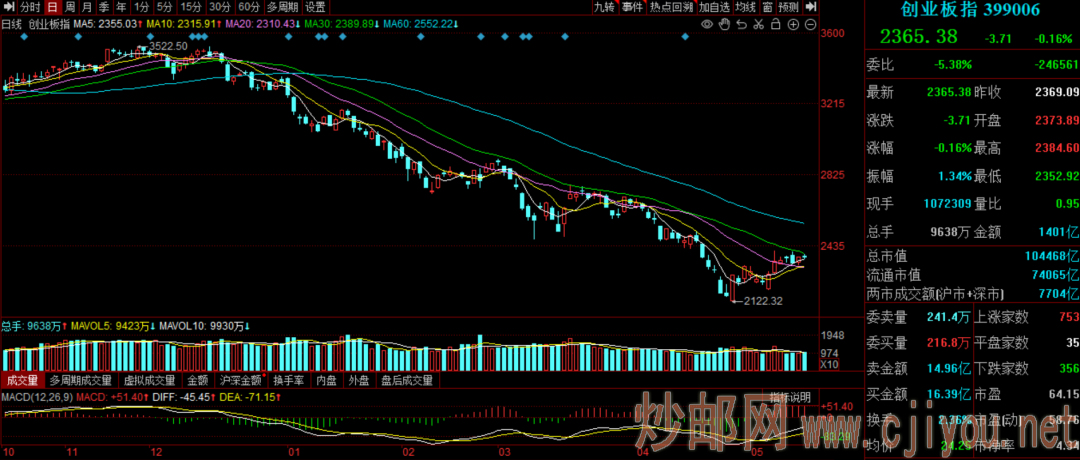
Task: Switch to 1分 minute chart
Action: 141,8
